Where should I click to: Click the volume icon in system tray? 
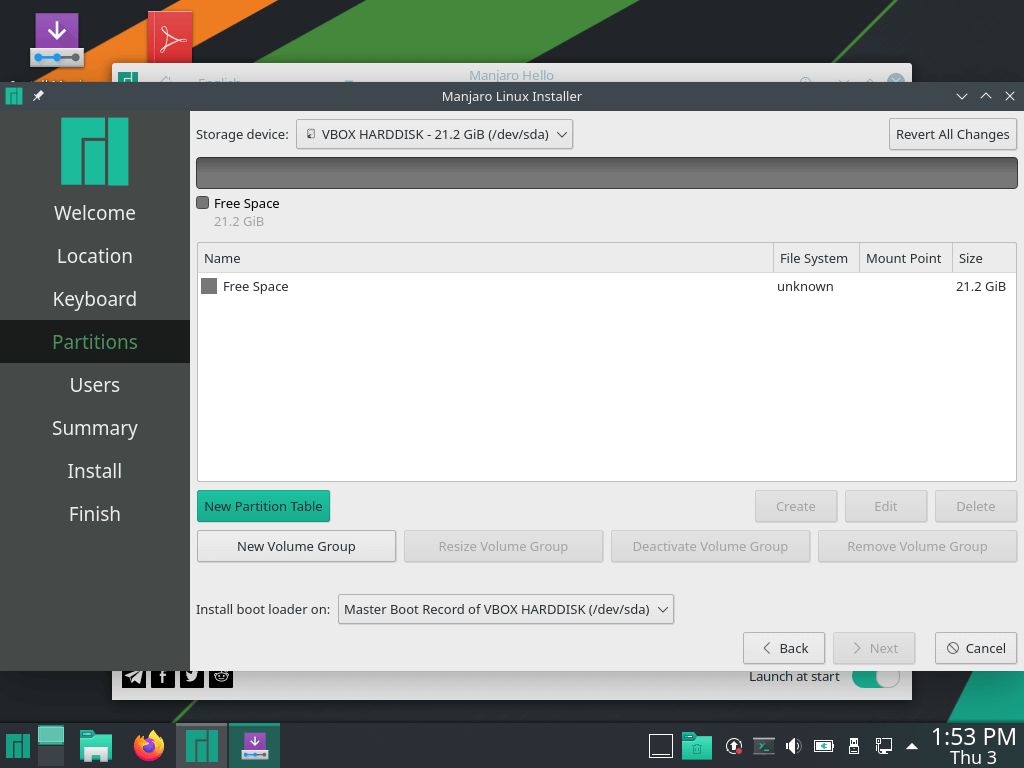pos(793,746)
